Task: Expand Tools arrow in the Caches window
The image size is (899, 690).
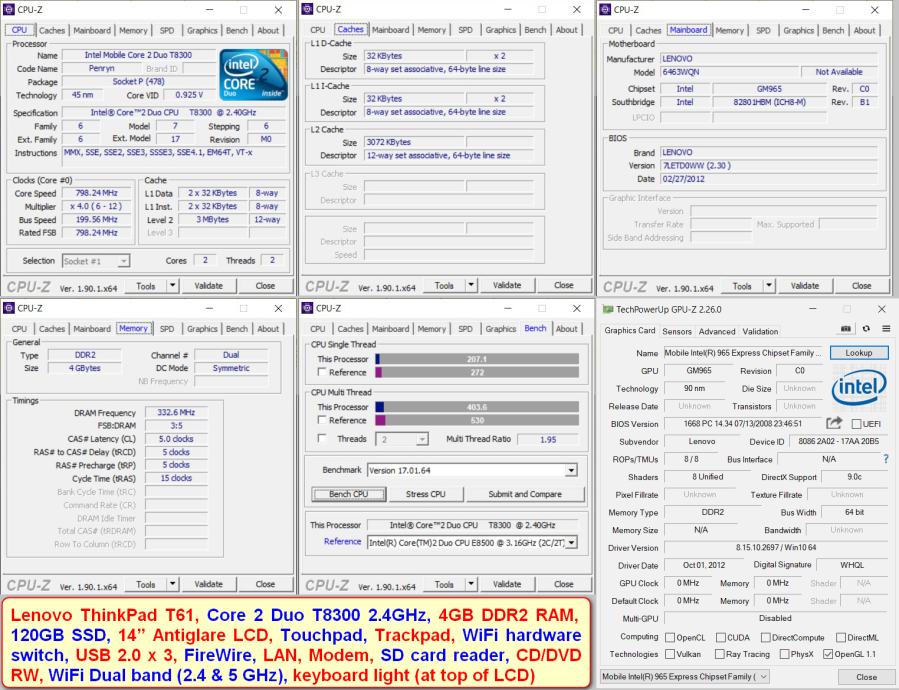Action: pos(471,285)
